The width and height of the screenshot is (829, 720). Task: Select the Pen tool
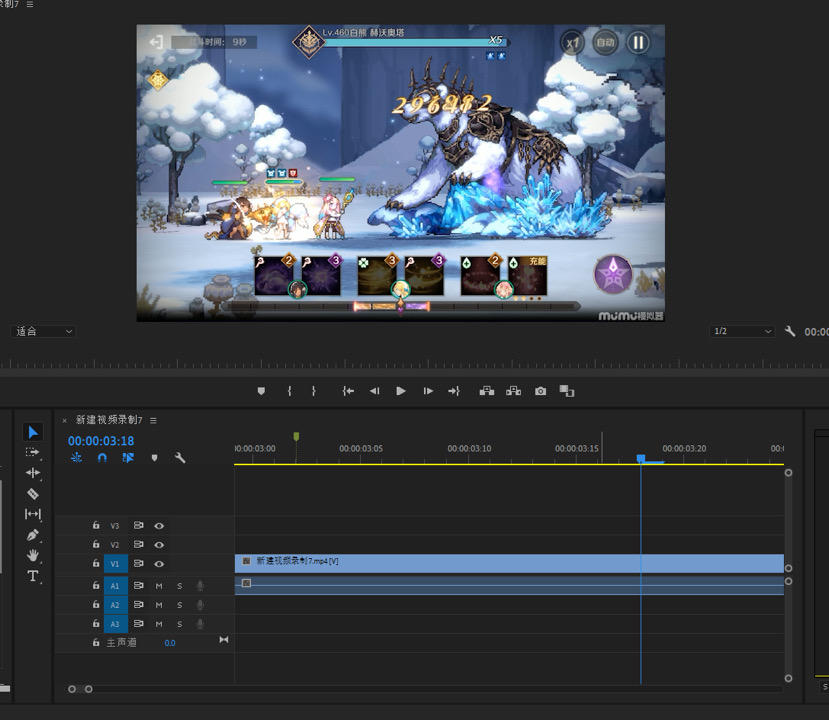(x=32, y=534)
